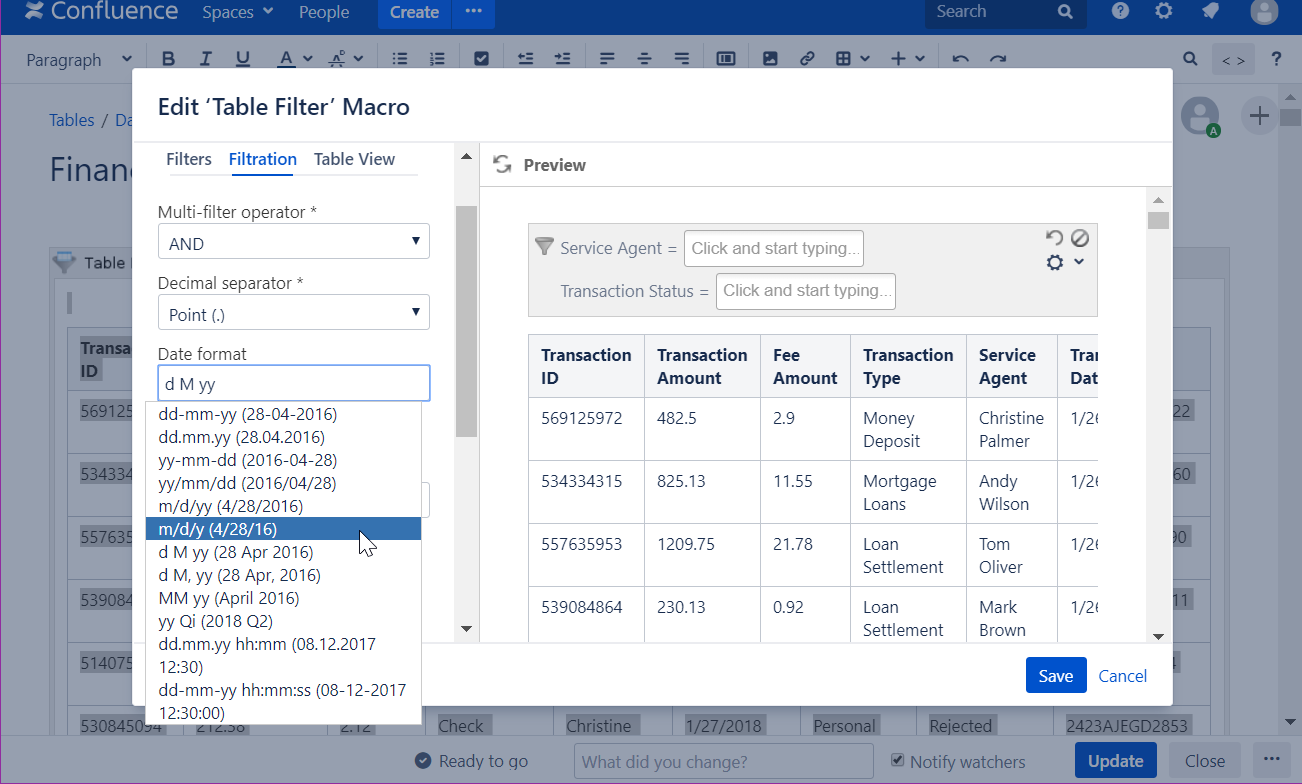Image resolution: width=1302 pixels, height=784 pixels.
Task: Click the Insert link icon
Action: coord(807,59)
